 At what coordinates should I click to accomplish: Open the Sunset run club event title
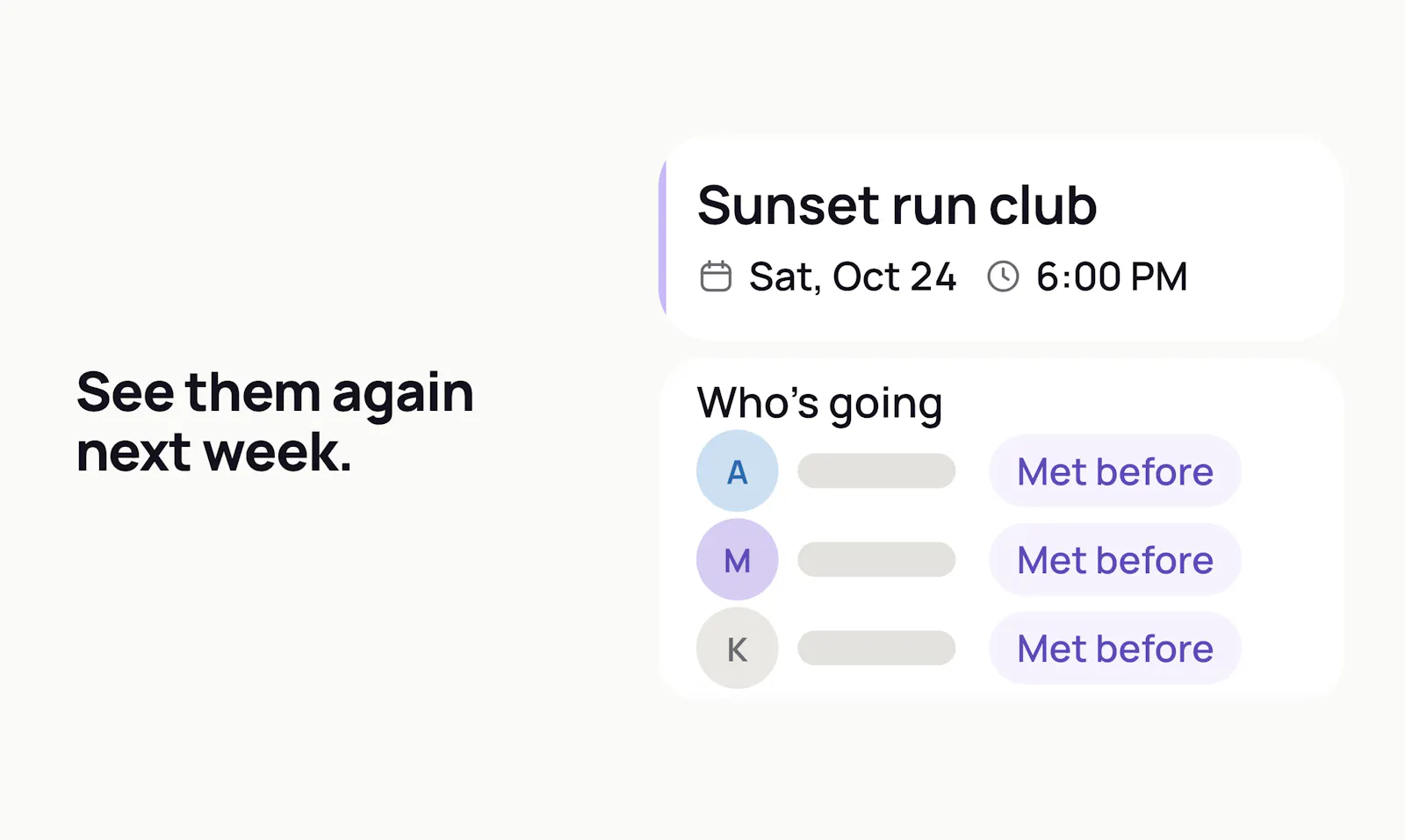[897, 205]
